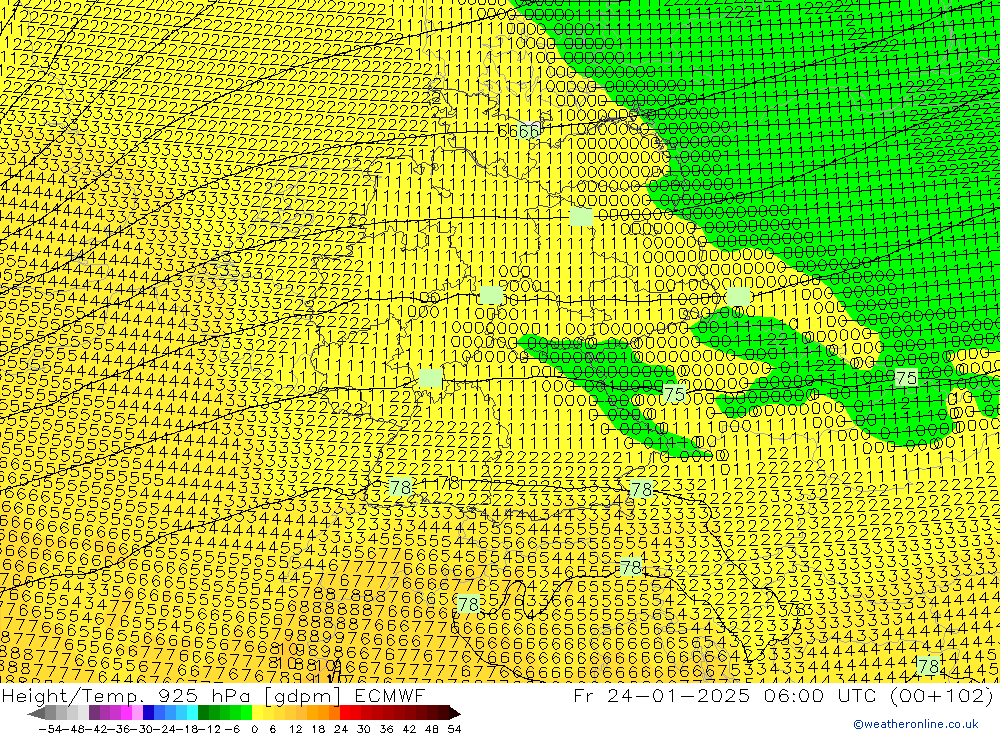Select the cyan legend swatch

tap(192, 713)
